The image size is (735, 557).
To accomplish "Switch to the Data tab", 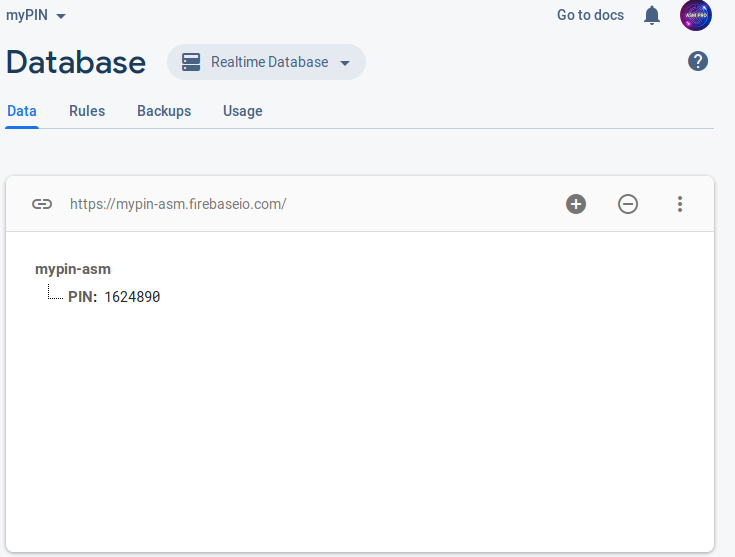I will pos(22,111).
